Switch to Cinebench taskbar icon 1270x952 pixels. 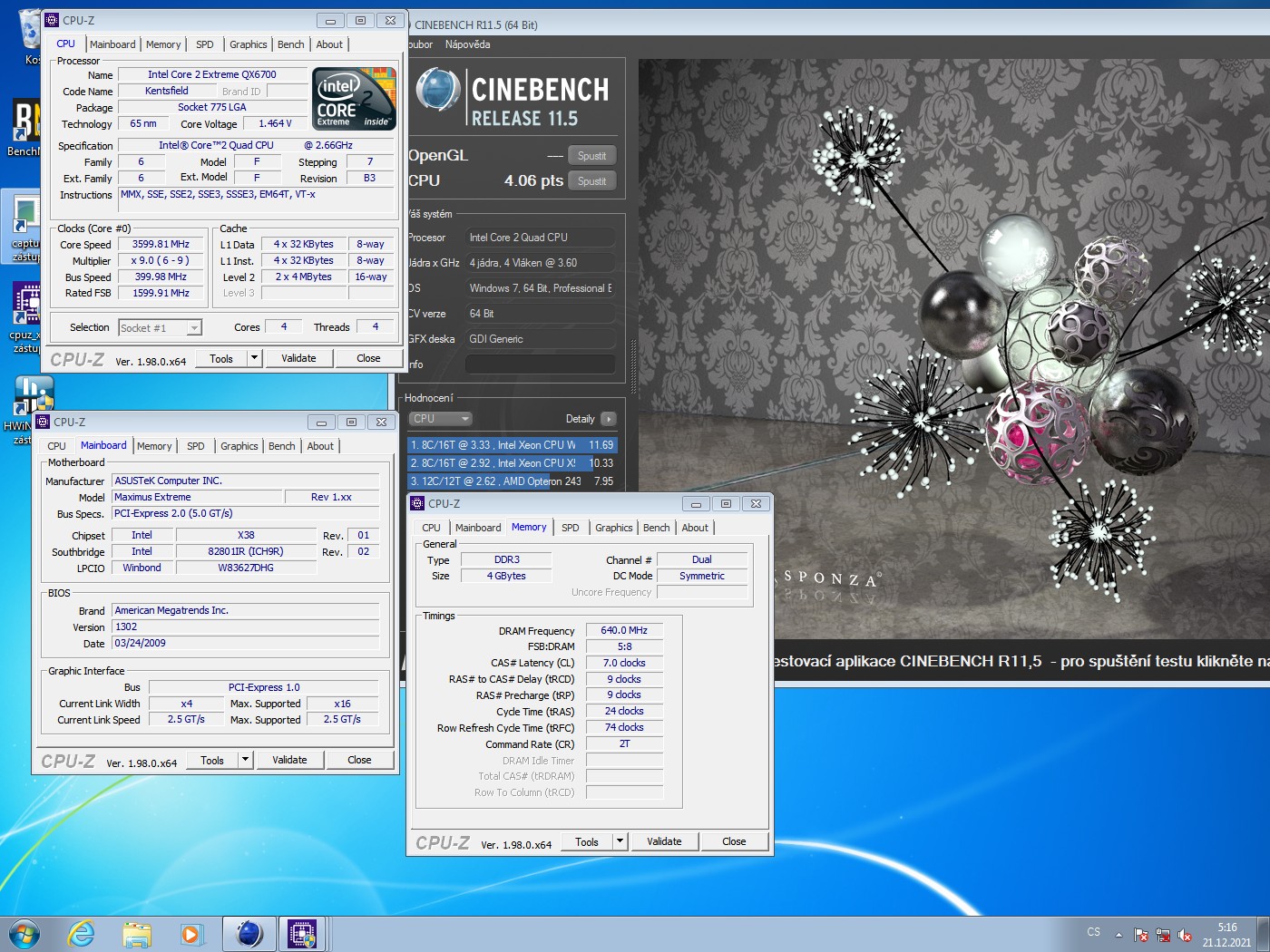[249, 933]
